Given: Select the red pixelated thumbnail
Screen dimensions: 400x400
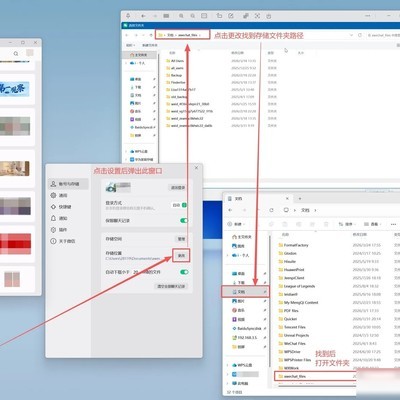Looking at the screenshot, I should (16, 244).
